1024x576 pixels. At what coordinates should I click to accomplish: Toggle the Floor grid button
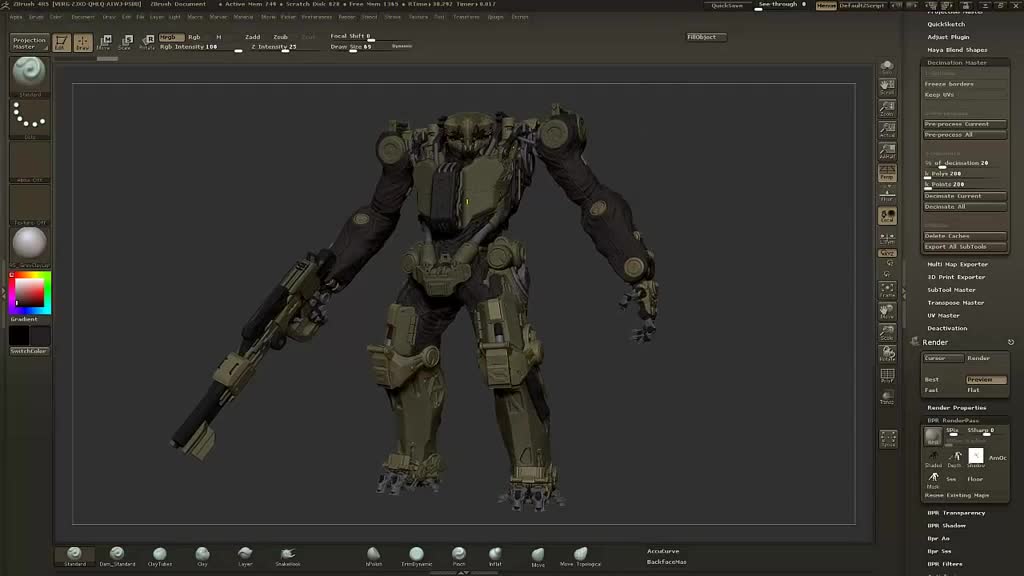point(887,194)
